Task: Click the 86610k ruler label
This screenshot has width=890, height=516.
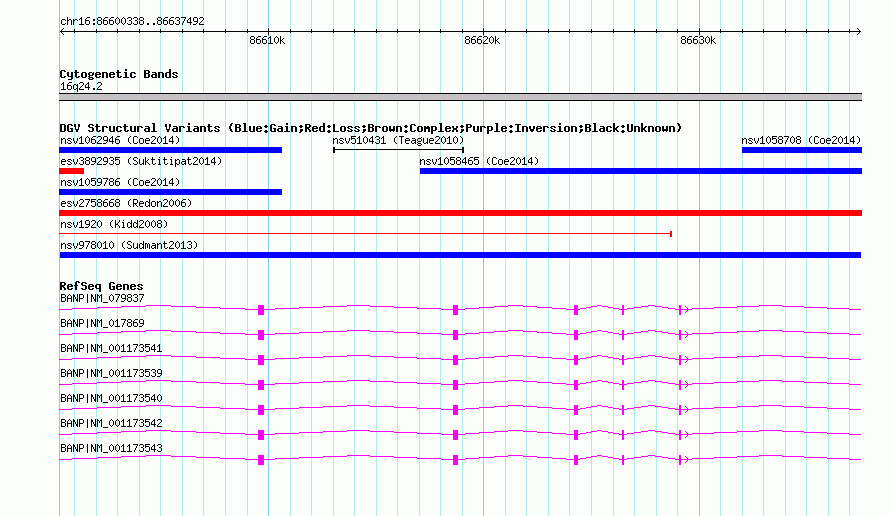Action: pos(267,40)
